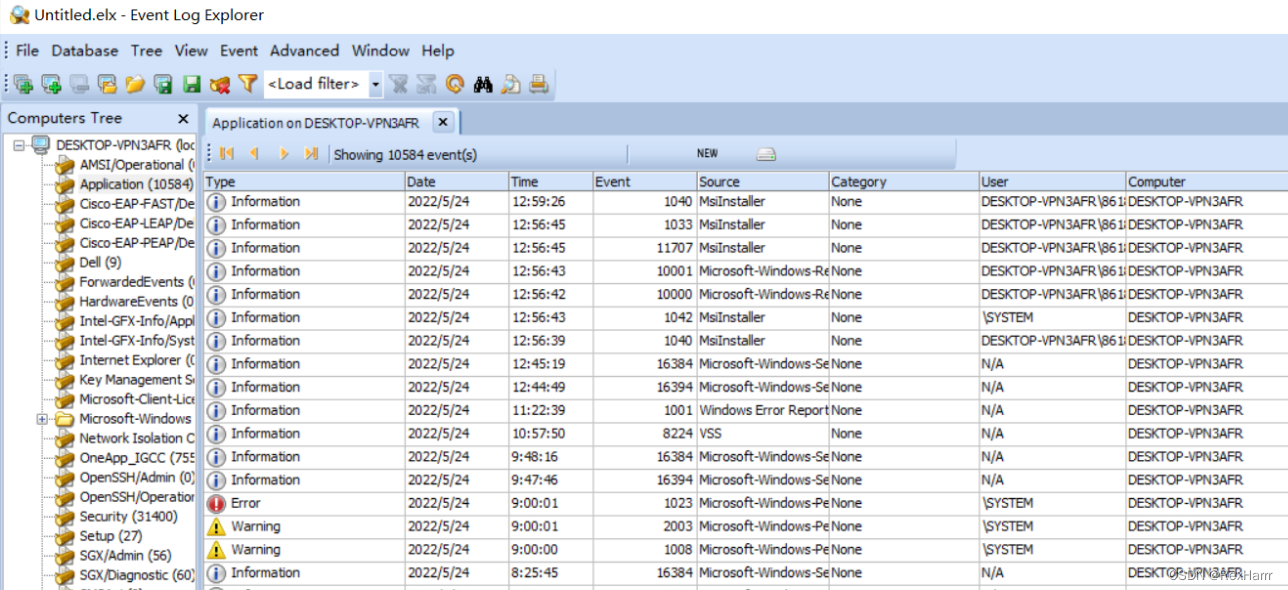Open the View menu
This screenshot has width=1288, height=590.
tap(191, 51)
